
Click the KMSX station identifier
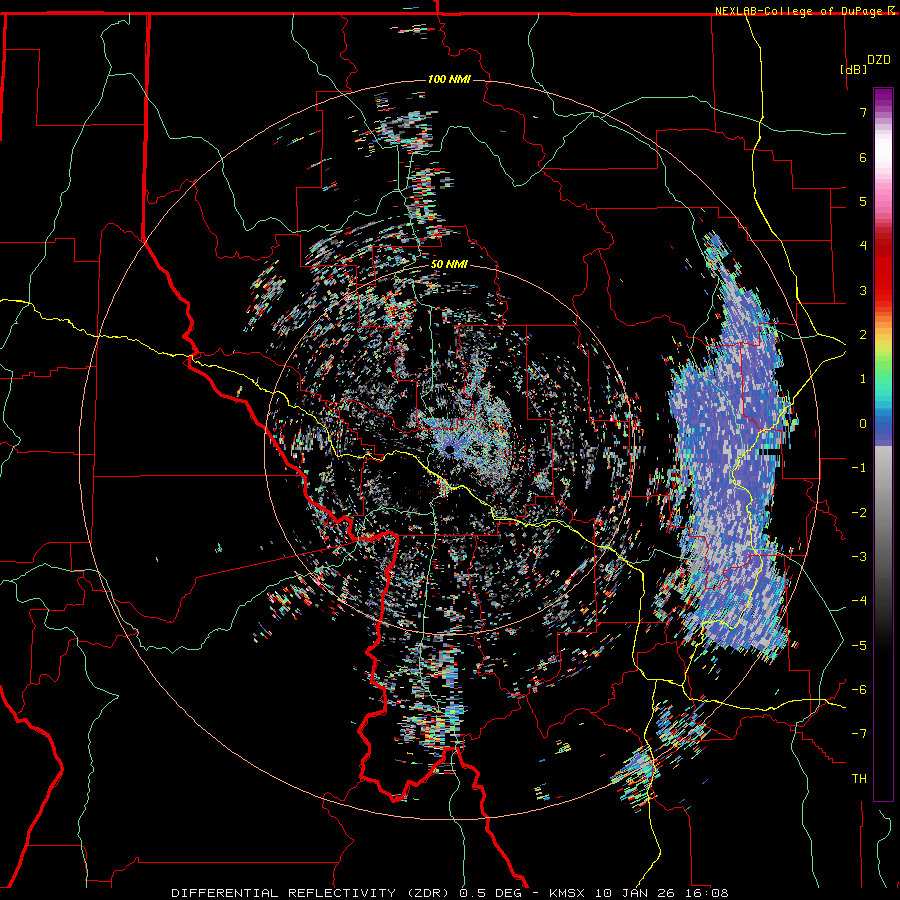568,893
